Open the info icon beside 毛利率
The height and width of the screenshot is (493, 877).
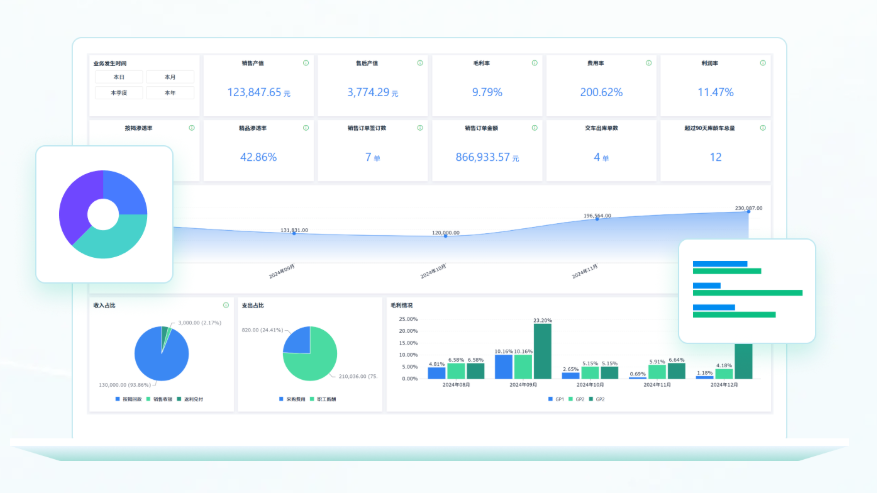click(x=535, y=63)
